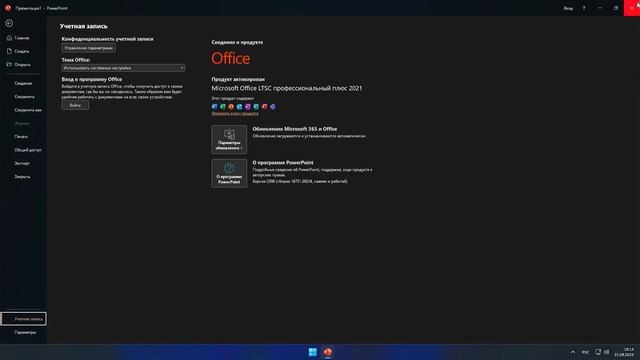Click the volume icon in system tray
Viewport: 640px width, 360px height.
click(x=606, y=352)
